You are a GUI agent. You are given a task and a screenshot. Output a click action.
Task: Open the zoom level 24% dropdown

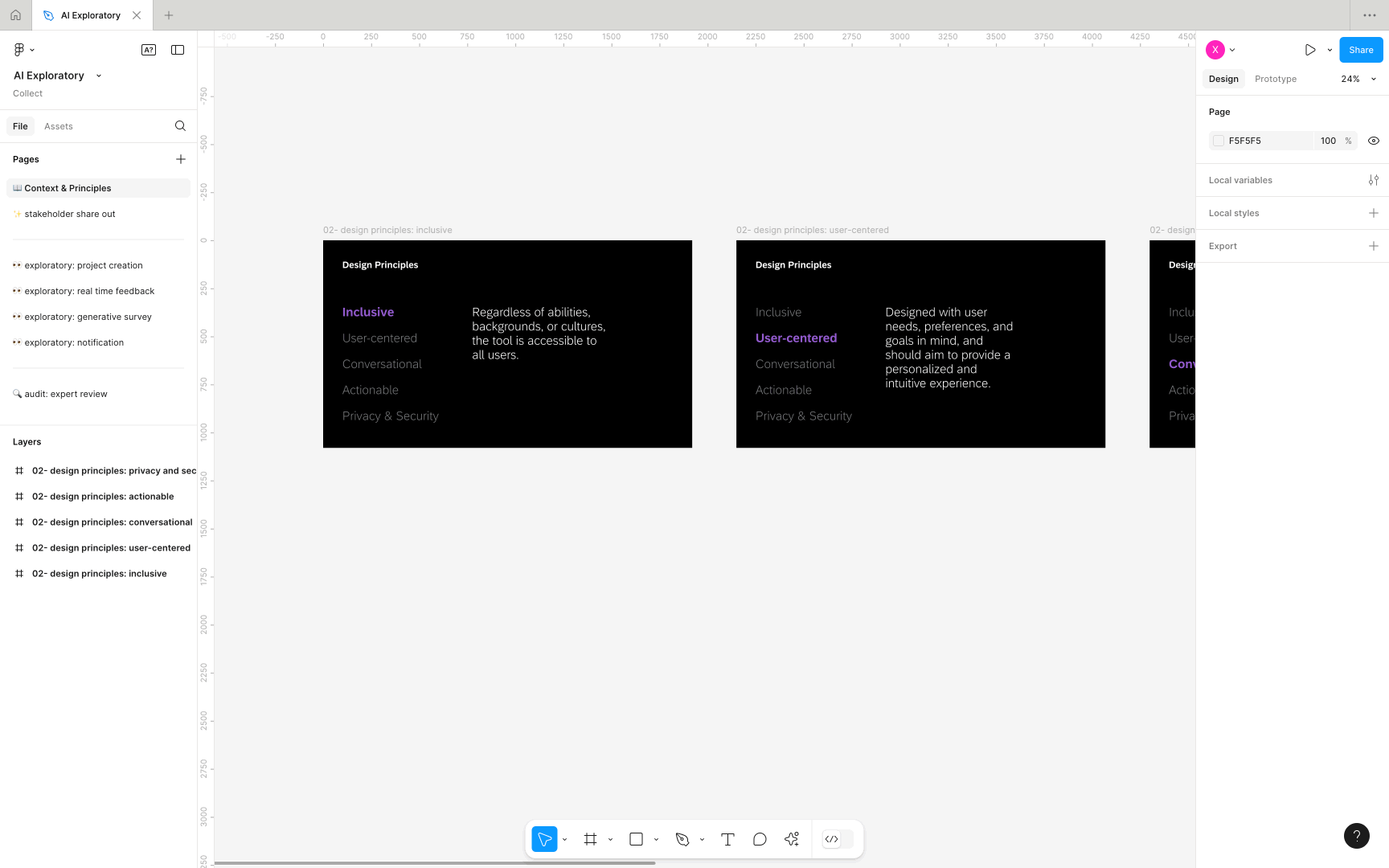coord(1358,79)
